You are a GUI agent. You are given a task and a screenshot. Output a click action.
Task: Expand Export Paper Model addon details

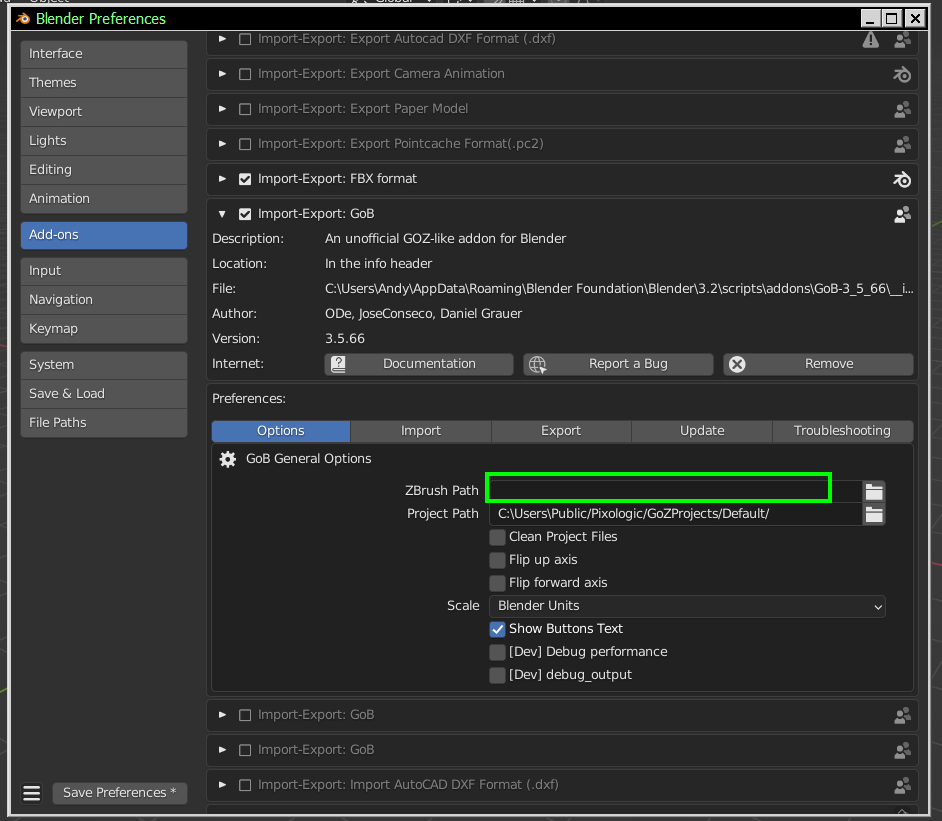point(222,109)
